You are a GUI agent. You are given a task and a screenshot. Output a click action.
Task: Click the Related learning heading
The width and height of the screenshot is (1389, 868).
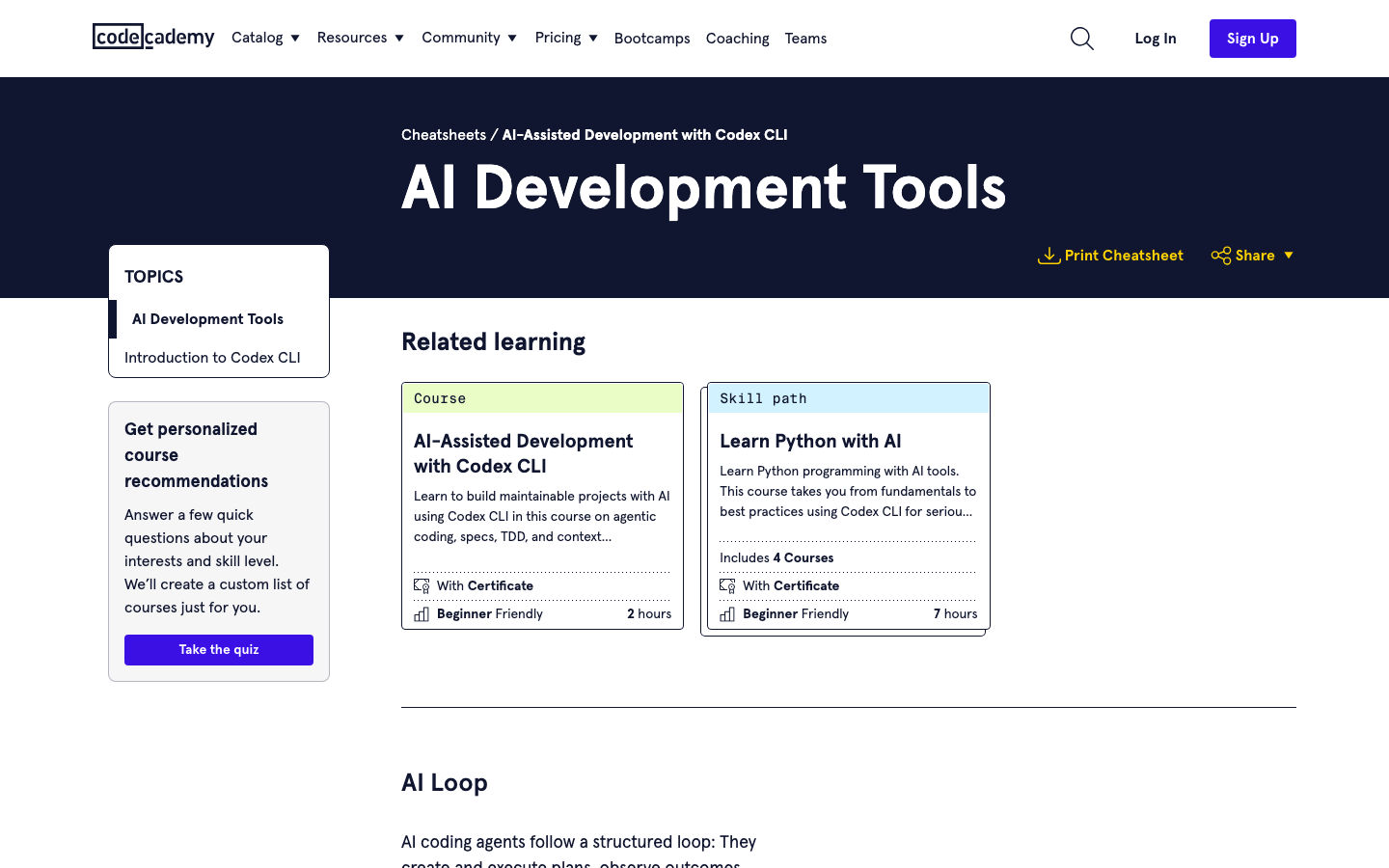[x=493, y=342]
